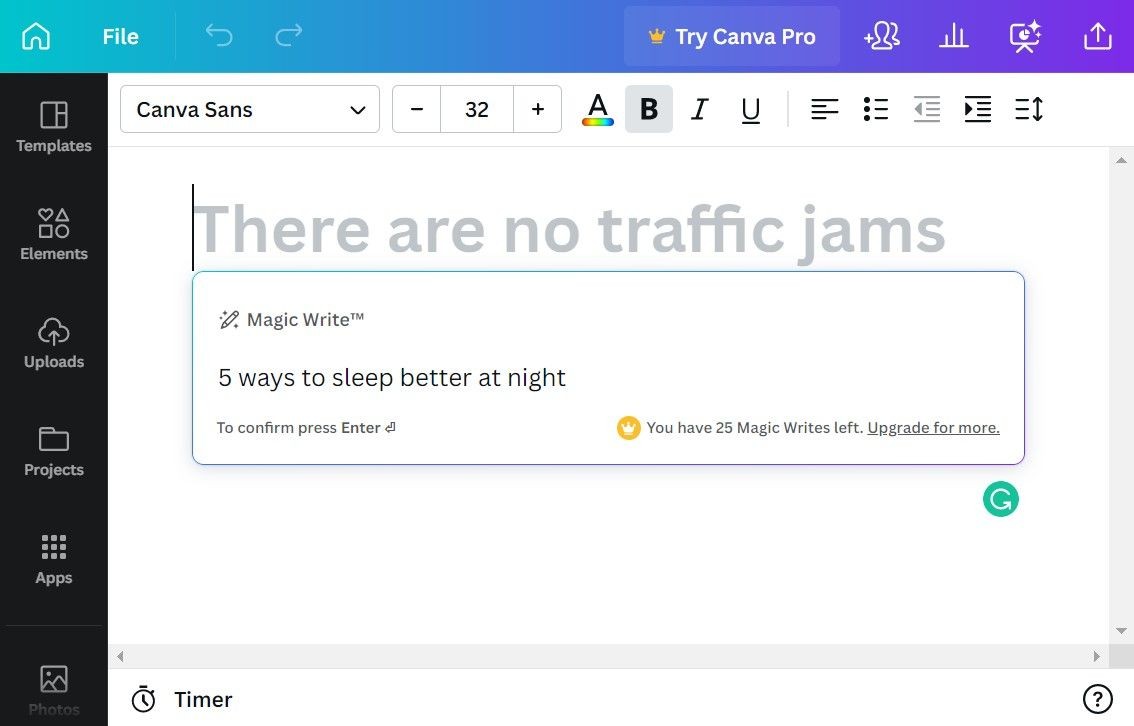Open the text color picker
The image size is (1134, 726).
(597, 109)
